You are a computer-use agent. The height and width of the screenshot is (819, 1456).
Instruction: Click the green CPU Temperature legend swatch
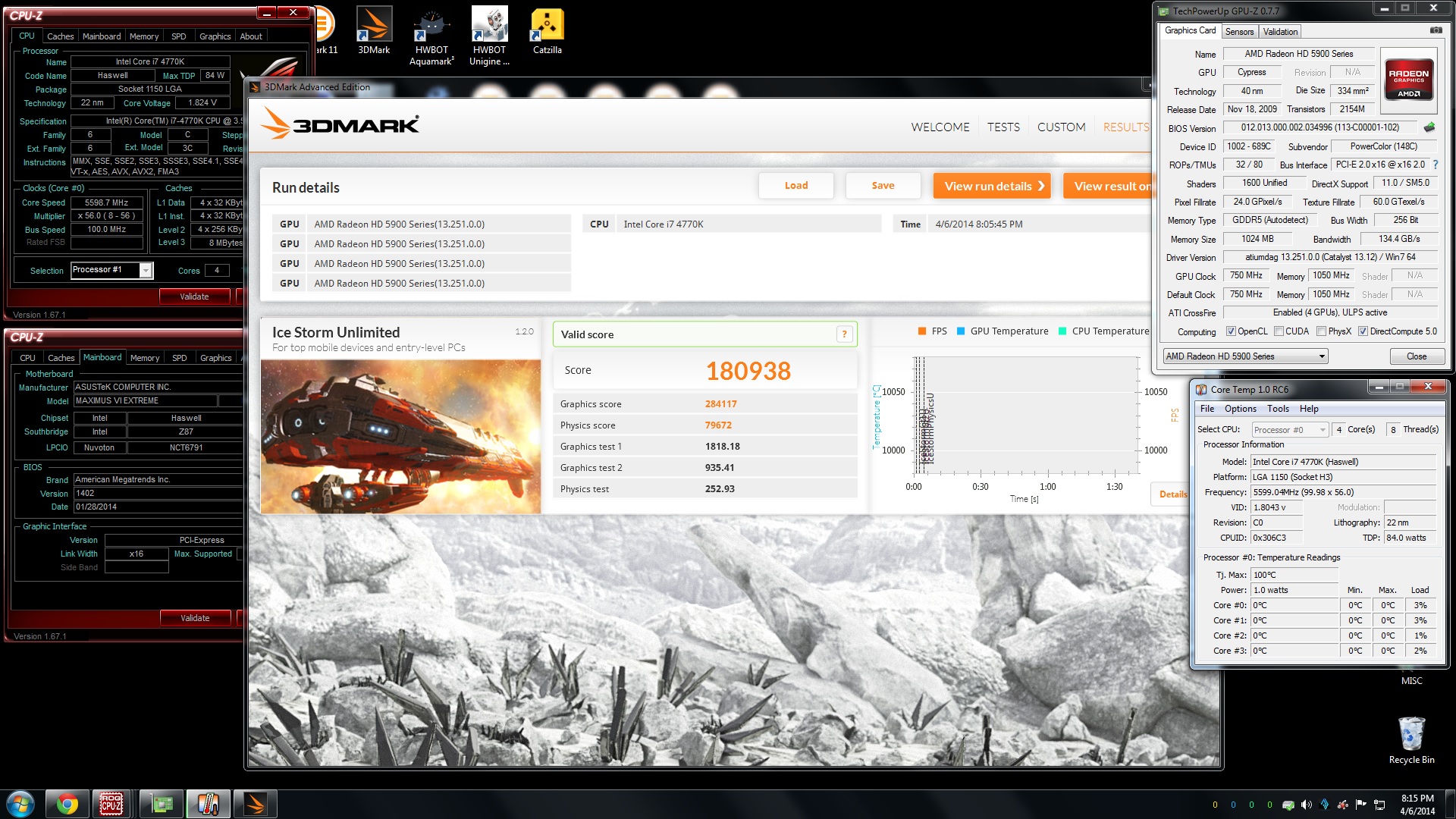click(1062, 331)
